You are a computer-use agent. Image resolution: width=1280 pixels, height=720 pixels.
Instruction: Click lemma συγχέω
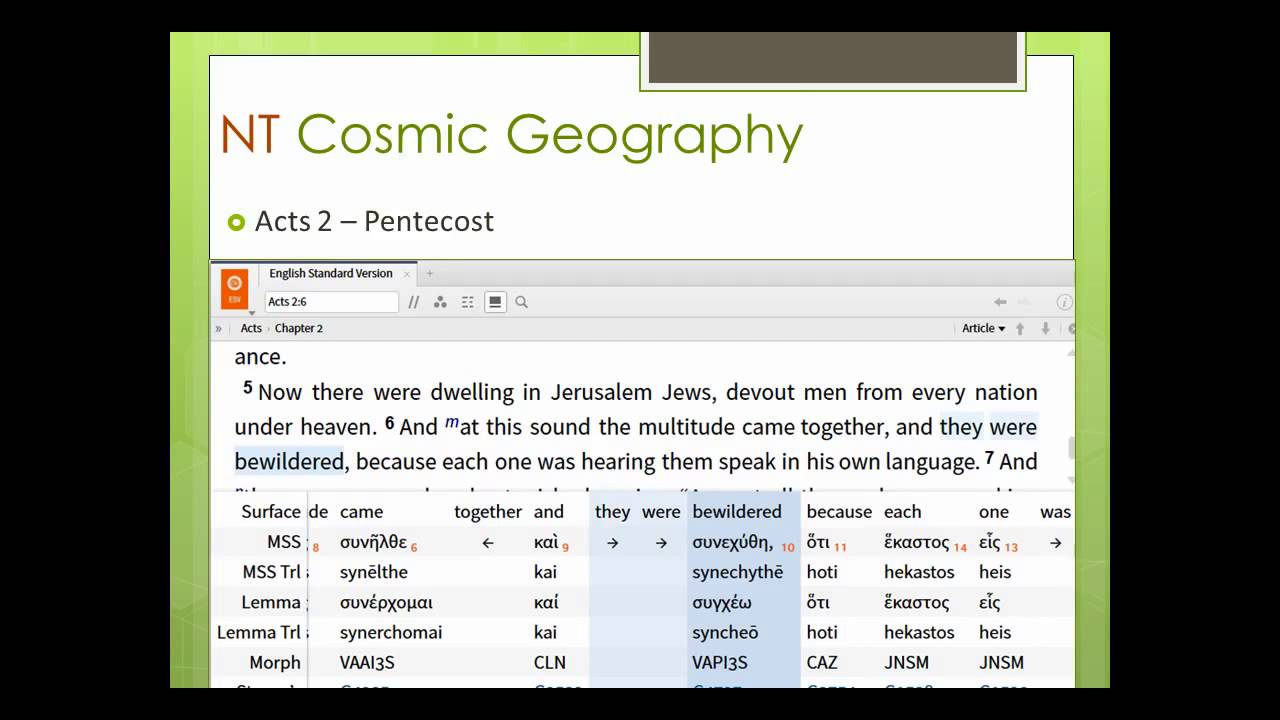(722, 602)
